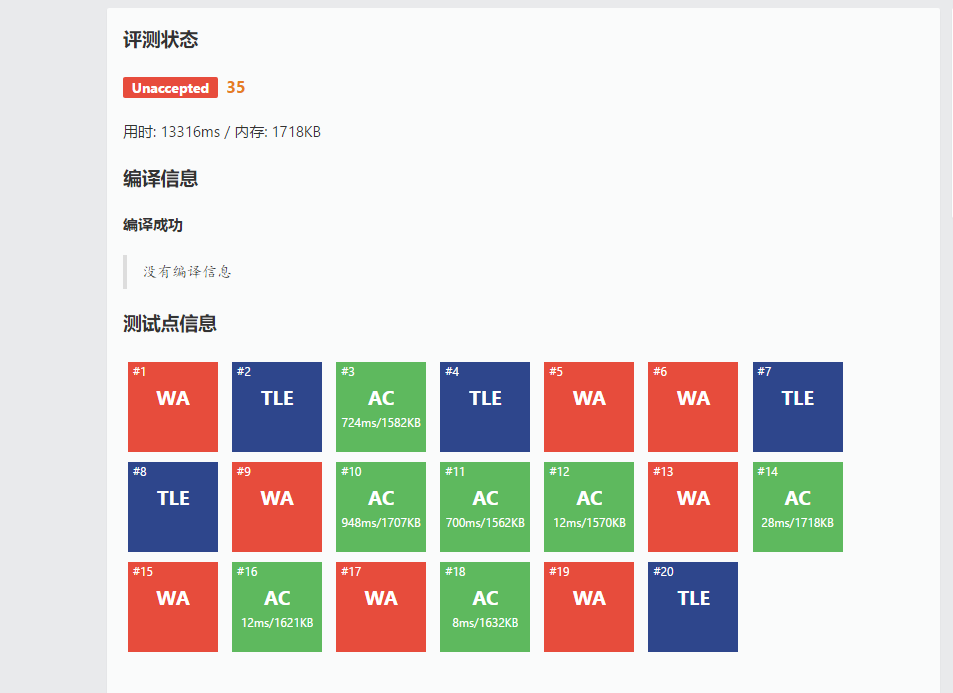Viewport: 953px width, 693px height.
Task: Open test point #17 WA tile
Action: tap(381, 607)
